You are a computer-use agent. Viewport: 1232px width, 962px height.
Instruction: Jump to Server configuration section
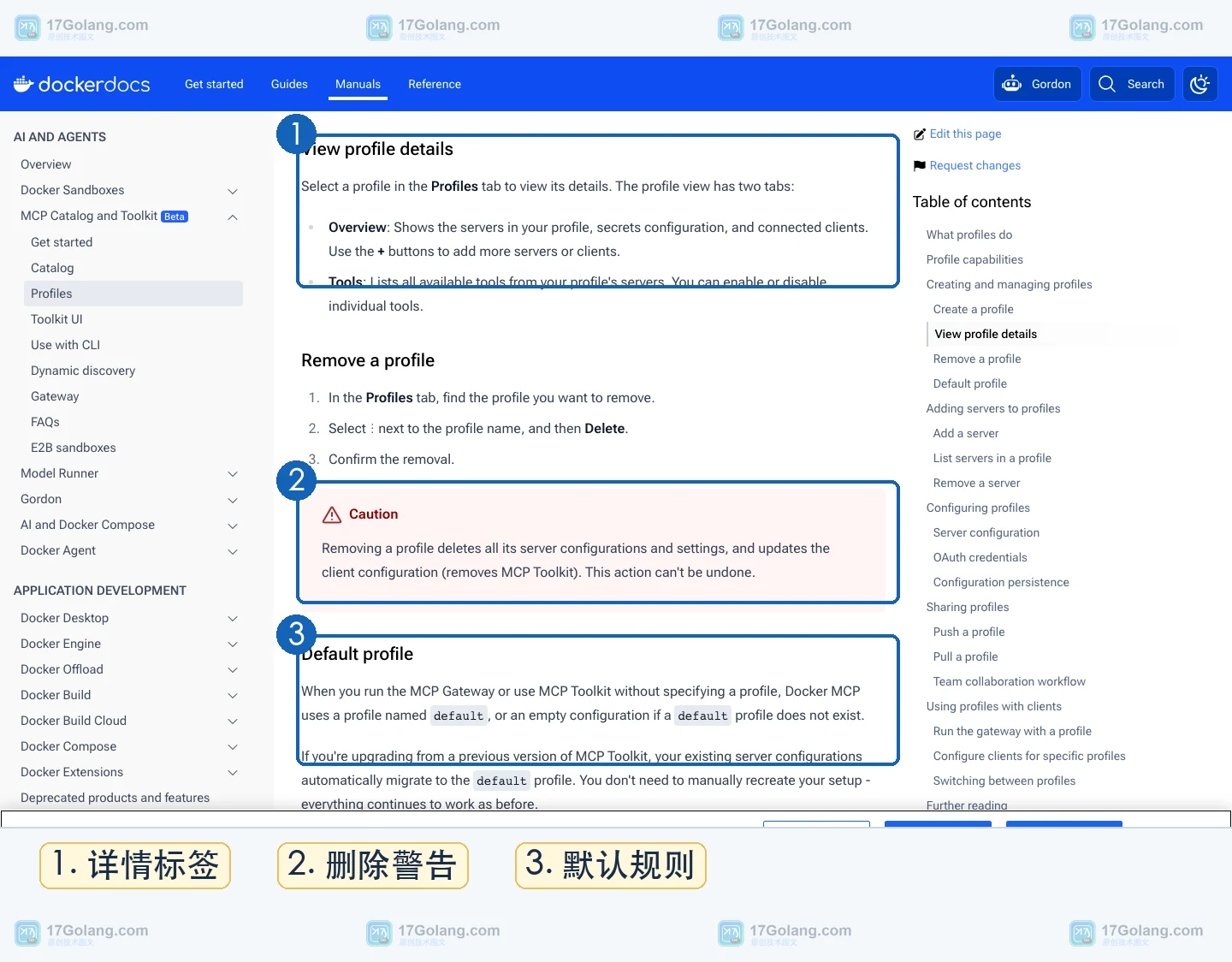click(x=986, y=532)
